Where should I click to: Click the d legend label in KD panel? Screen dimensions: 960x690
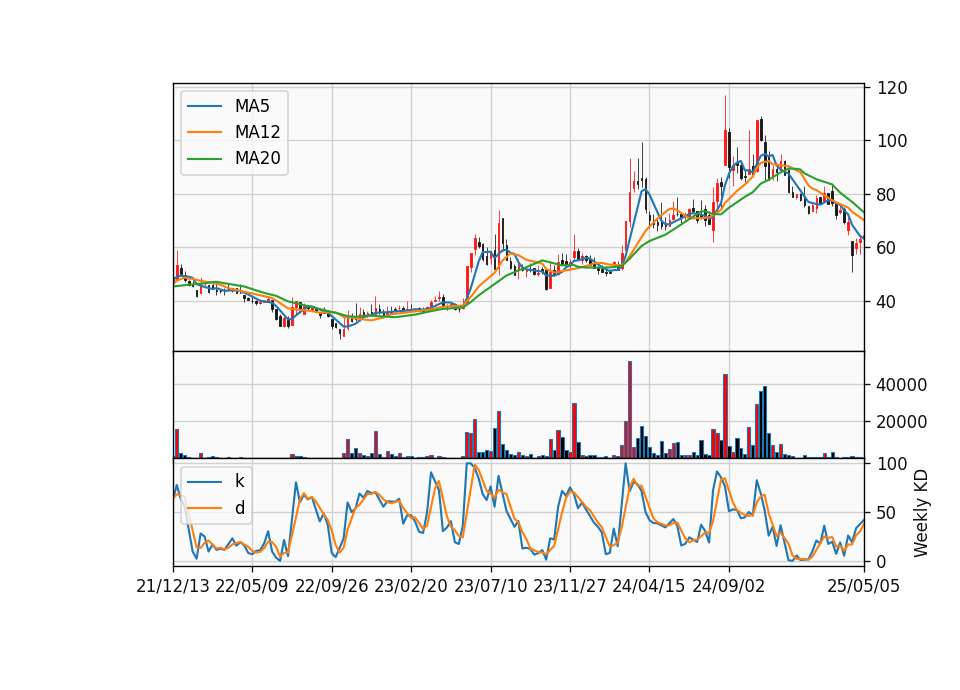[x=240, y=508]
